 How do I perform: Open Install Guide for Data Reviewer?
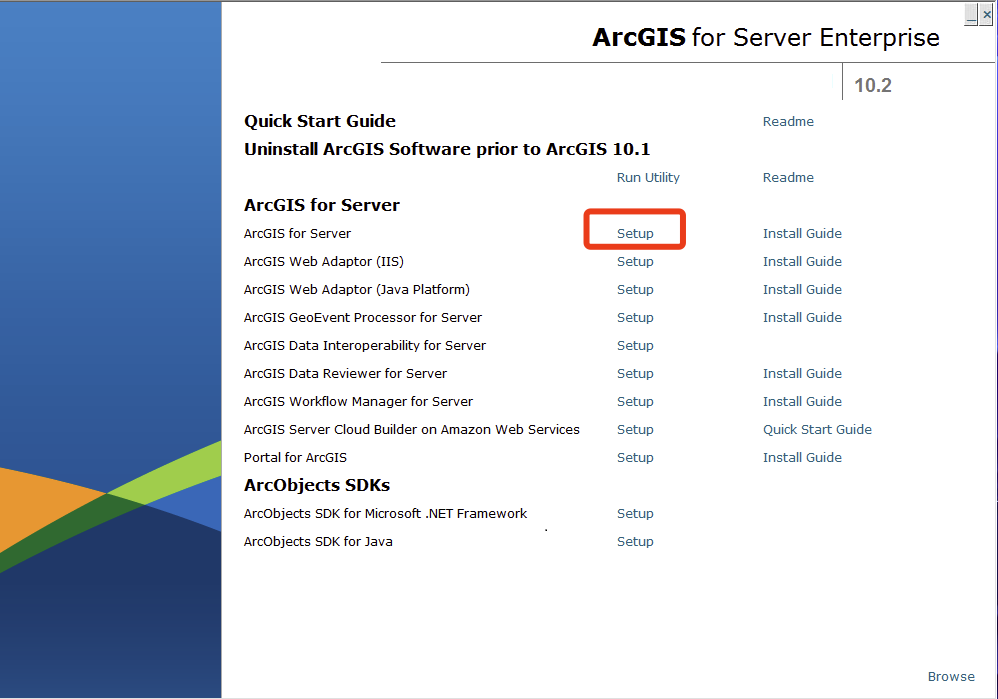tap(802, 374)
